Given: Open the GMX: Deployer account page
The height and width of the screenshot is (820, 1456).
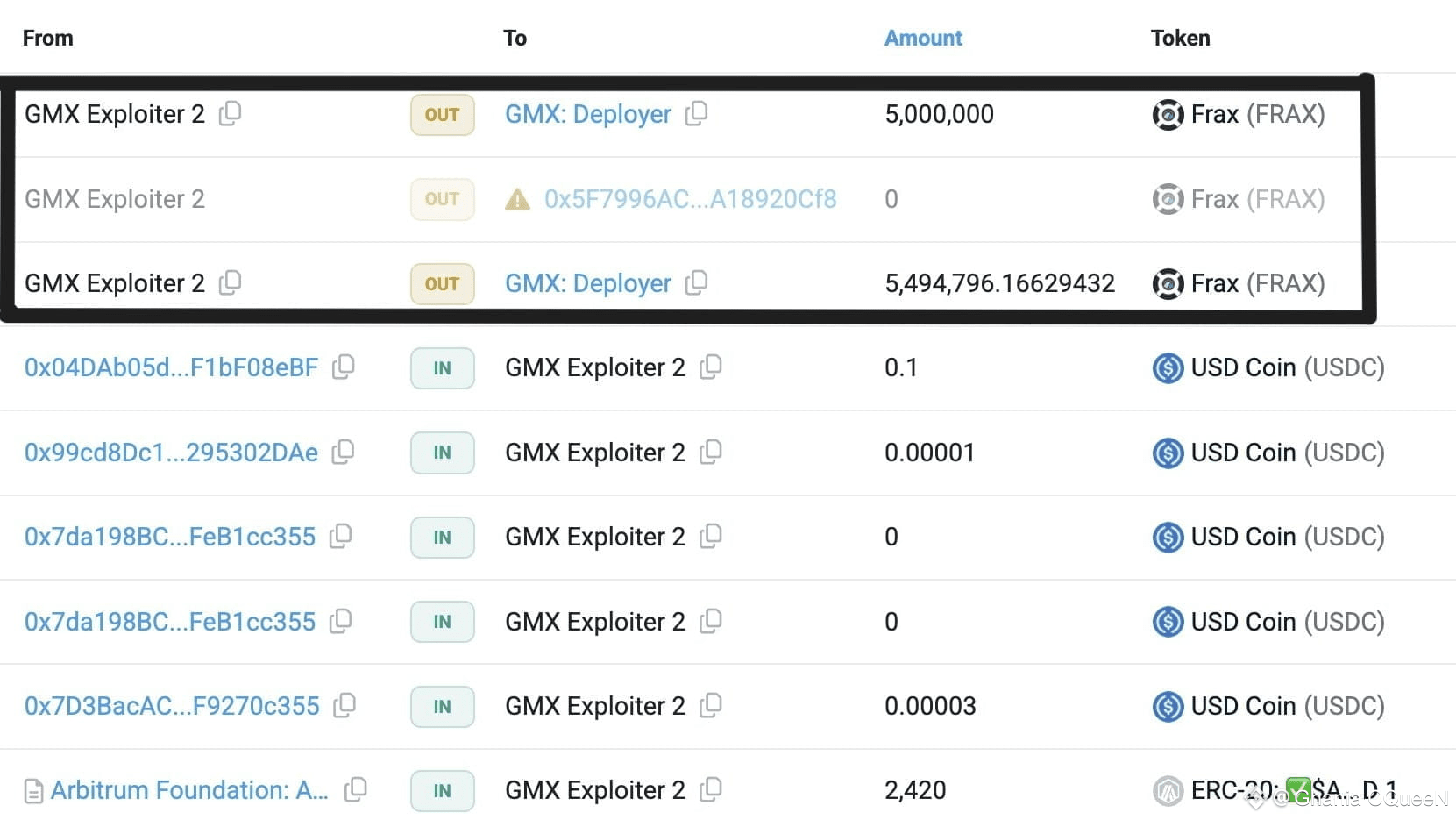Looking at the screenshot, I should (x=587, y=114).
